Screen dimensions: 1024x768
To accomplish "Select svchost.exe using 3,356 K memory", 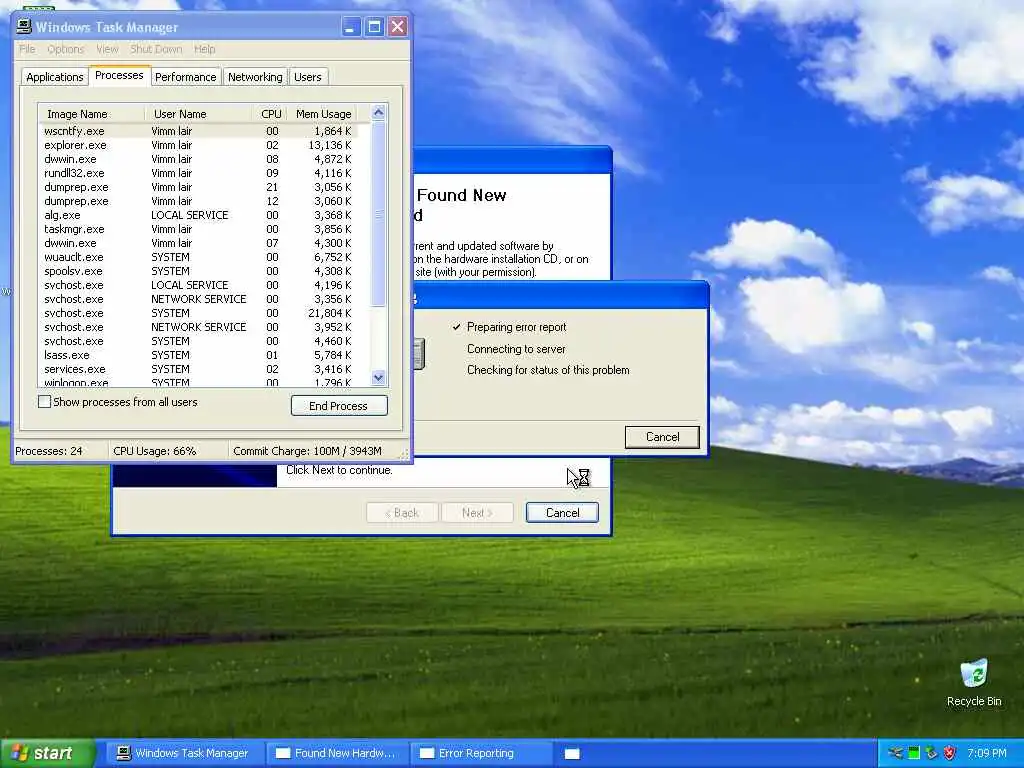I will pyautogui.click(x=198, y=299).
